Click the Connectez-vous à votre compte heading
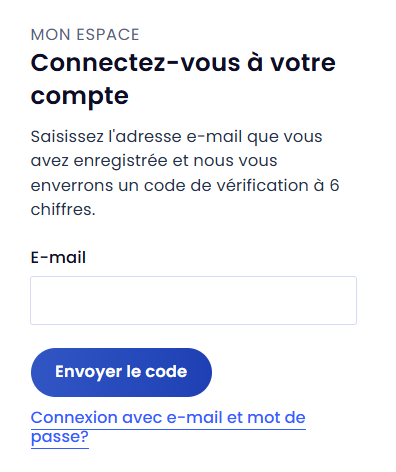Viewport: 396px width, 472px height. (x=183, y=79)
